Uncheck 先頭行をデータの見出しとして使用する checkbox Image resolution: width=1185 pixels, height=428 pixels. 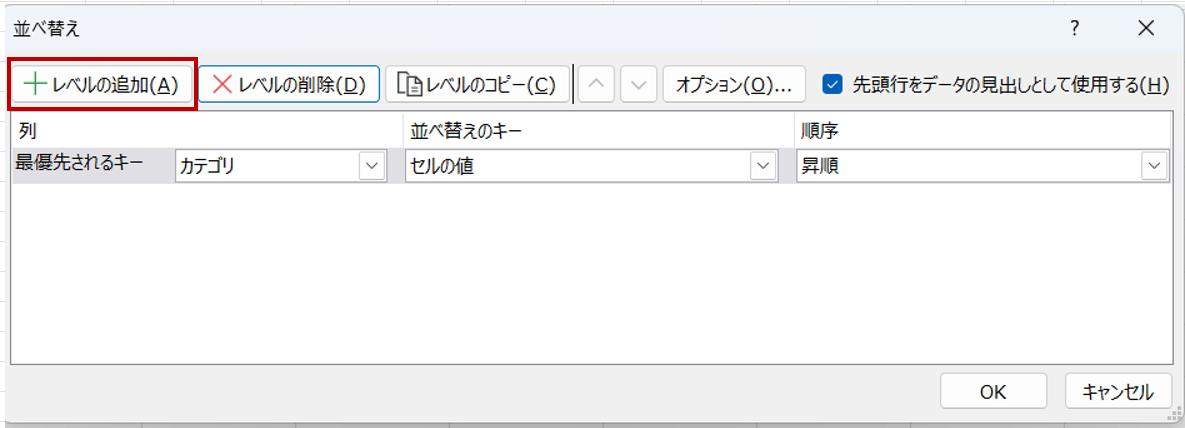pos(832,84)
